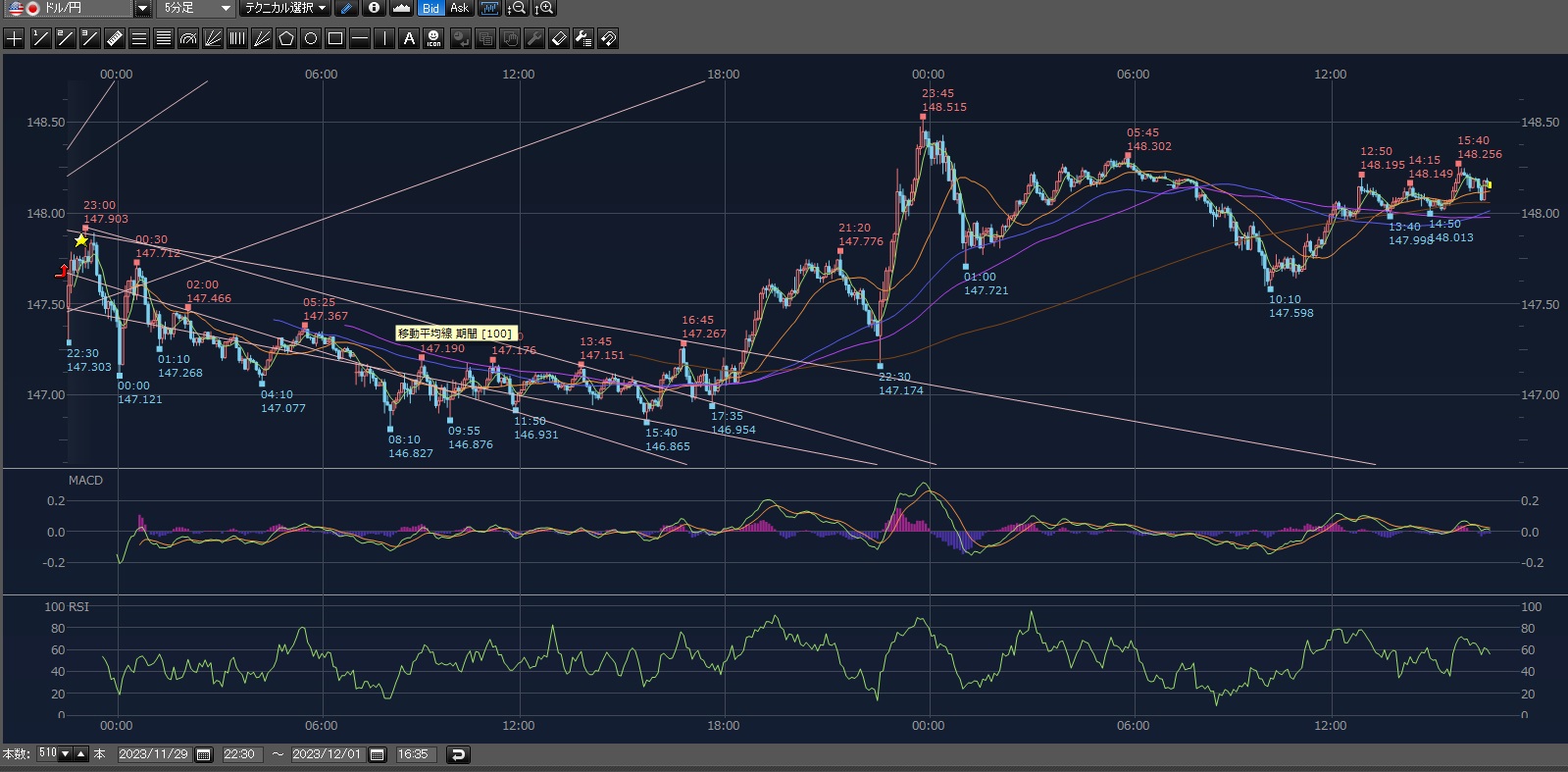1568x772 pixels.
Task: Toggle the mountain area chart view
Action: [x=401, y=8]
